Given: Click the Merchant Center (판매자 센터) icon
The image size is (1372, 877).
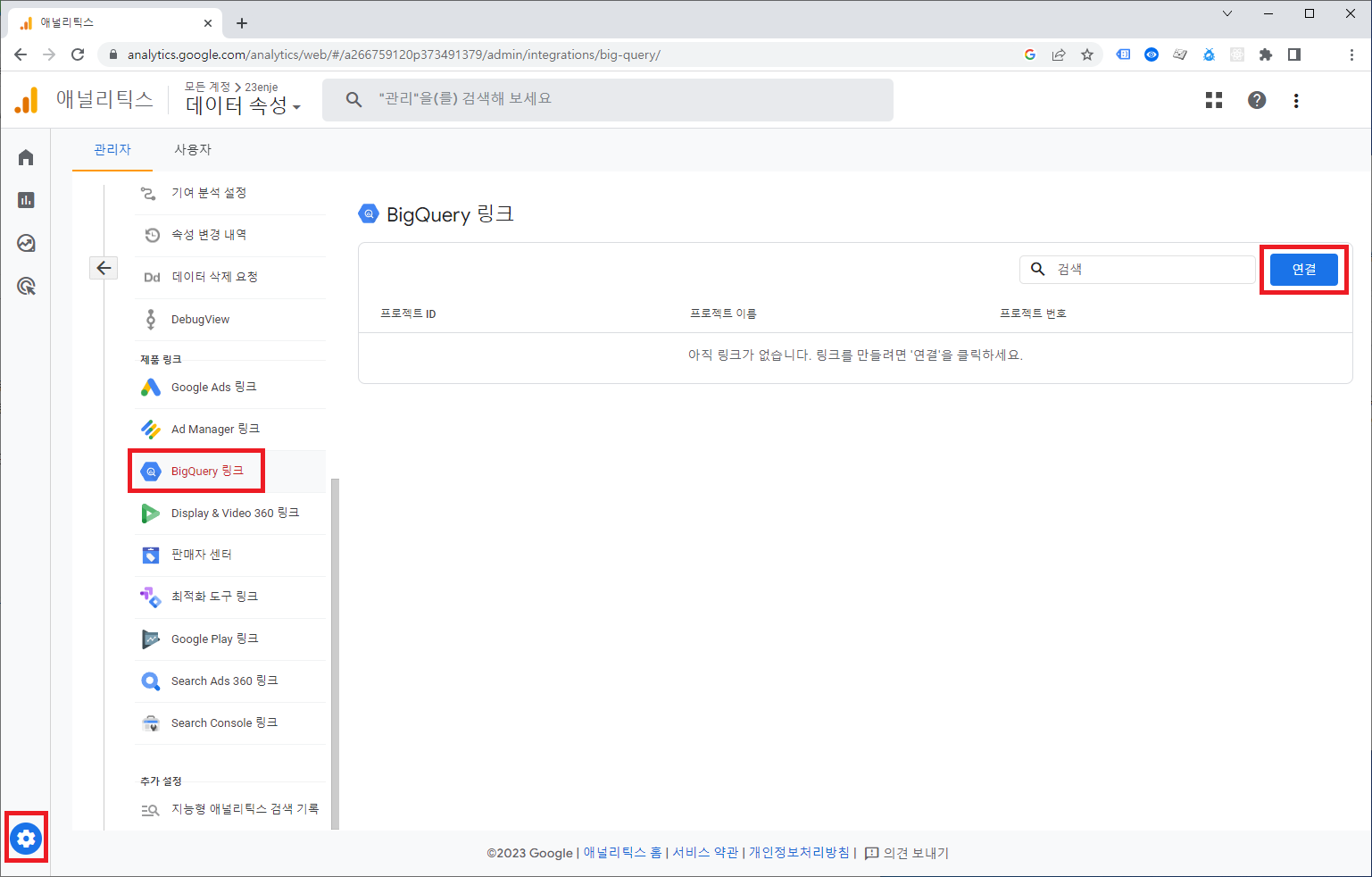Looking at the screenshot, I should coord(151,555).
